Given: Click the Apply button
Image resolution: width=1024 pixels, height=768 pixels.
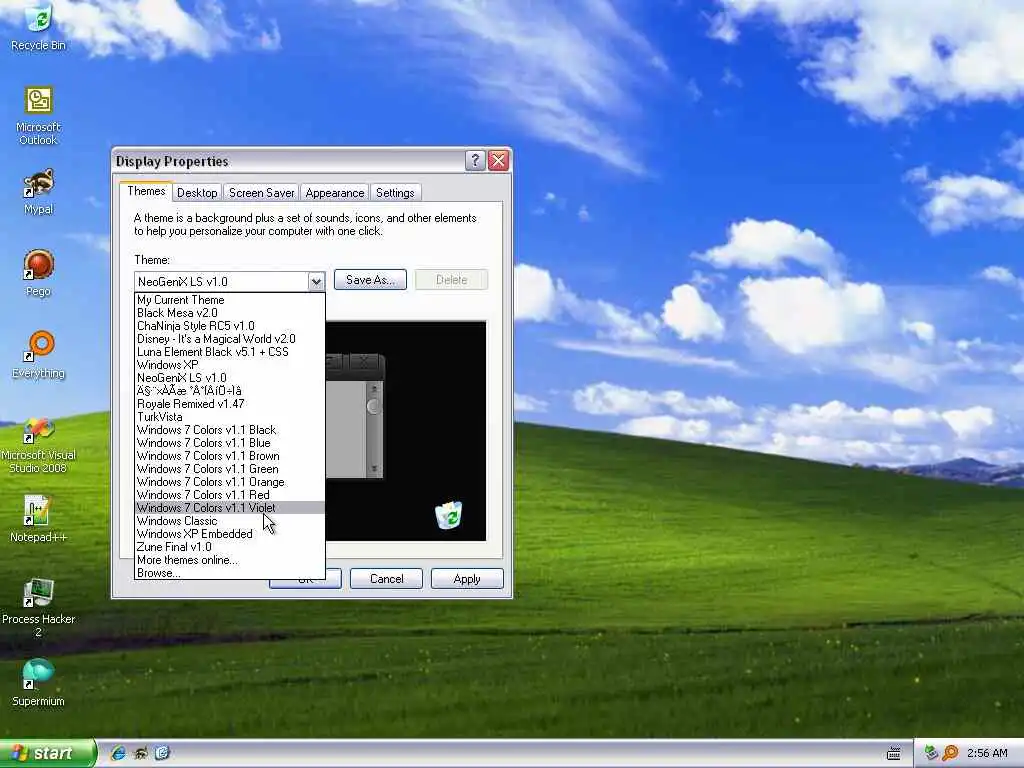Looking at the screenshot, I should coord(467,579).
